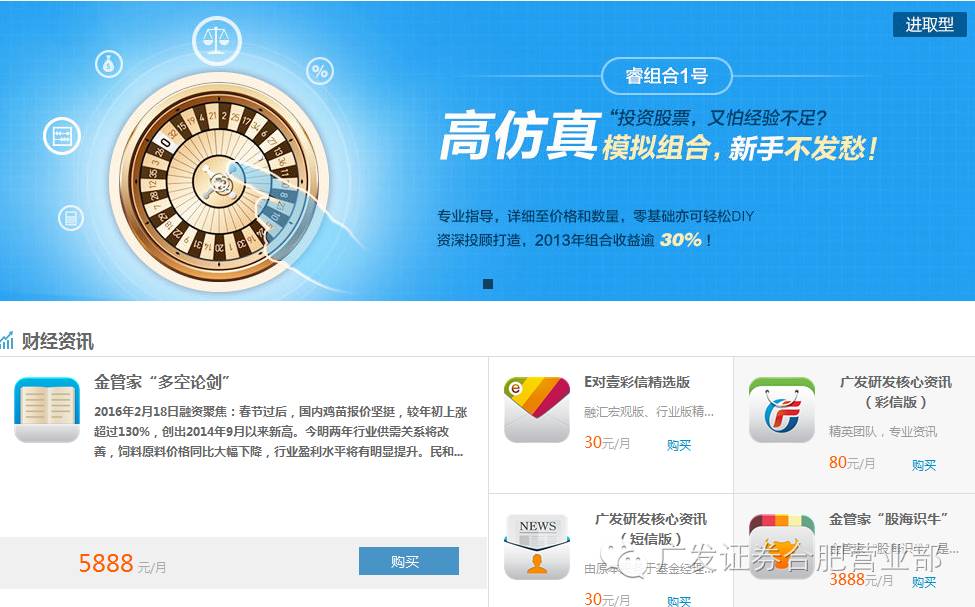Click the balance scale icon in banner
This screenshot has height=607, width=975.
coord(216,41)
